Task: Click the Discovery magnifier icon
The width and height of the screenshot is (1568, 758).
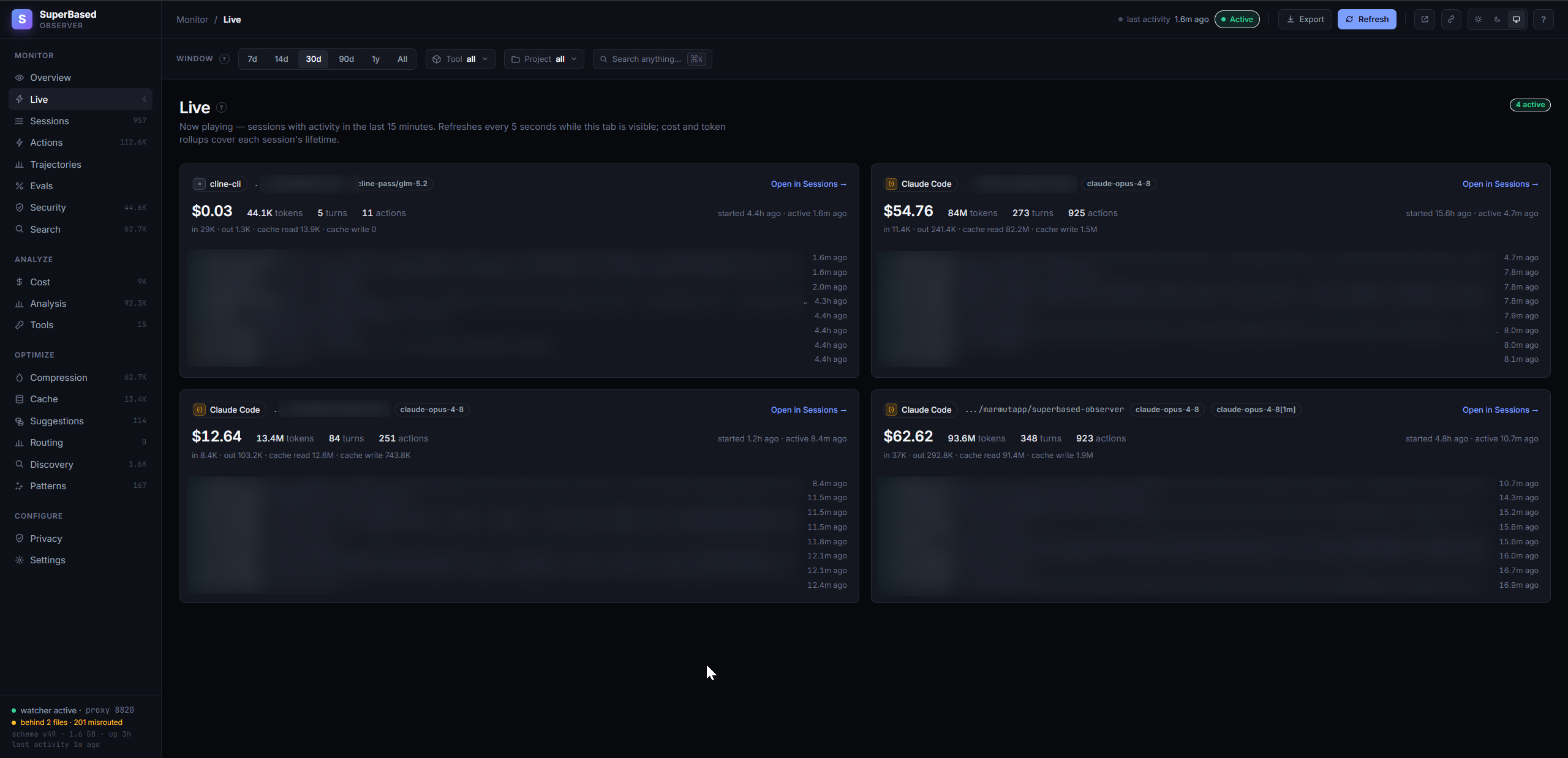Action: (20, 465)
